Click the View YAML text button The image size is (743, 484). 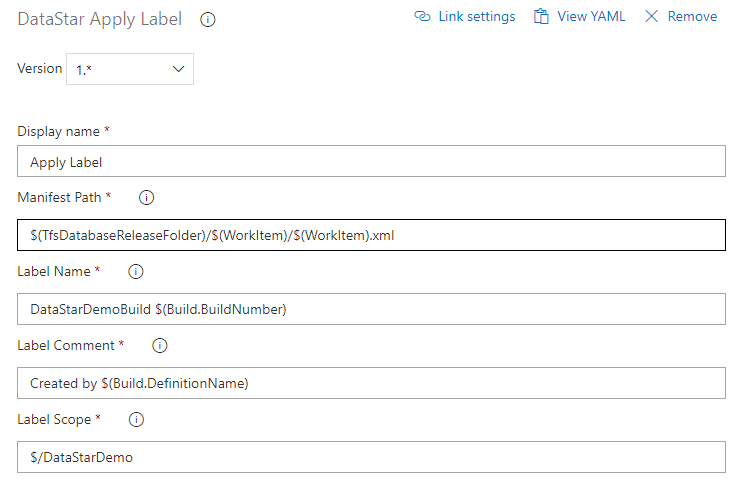[x=592, y=17]
